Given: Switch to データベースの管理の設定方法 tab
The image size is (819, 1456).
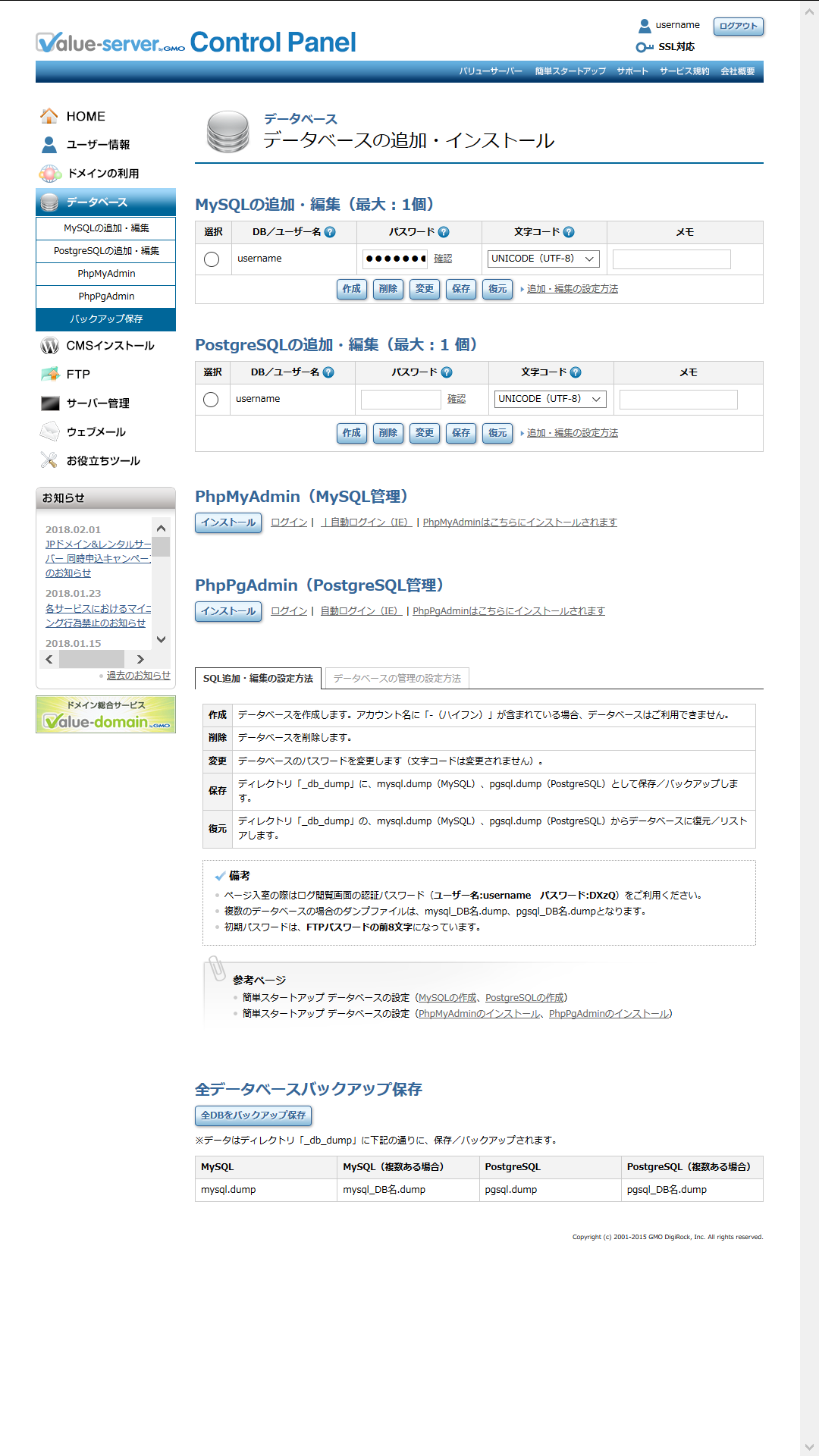Looking at the screenshot, I should [397, 678].
